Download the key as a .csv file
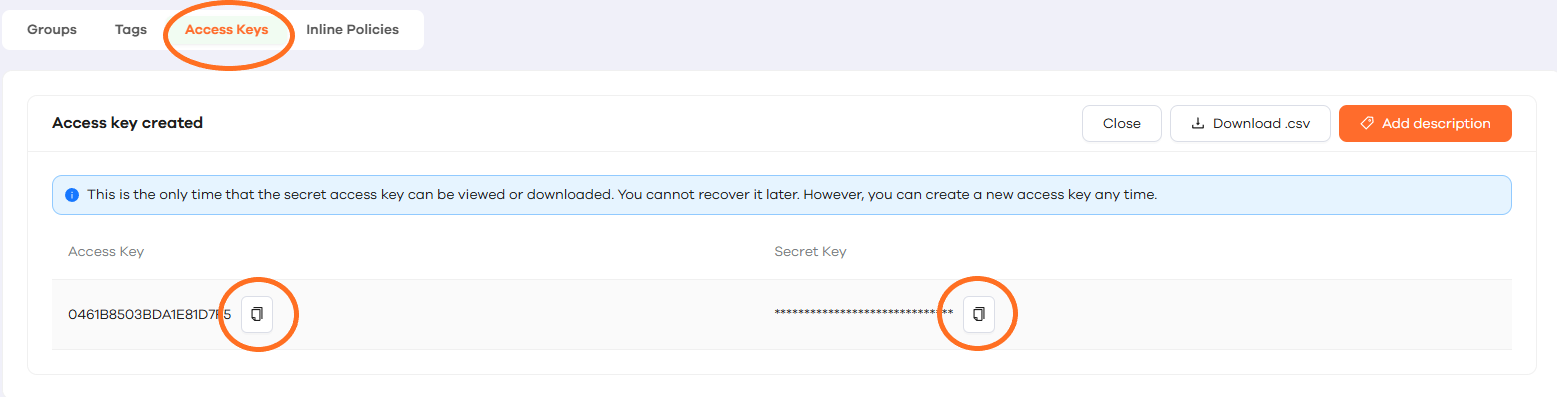Screen dimensions: 1557x397 click(x=1250, y=124)
